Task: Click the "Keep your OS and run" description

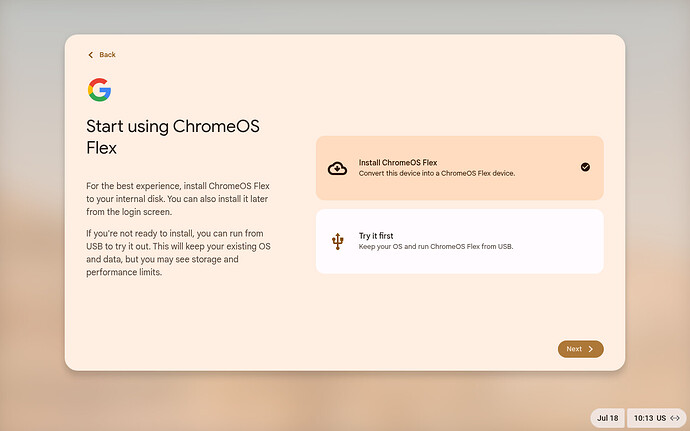Action: pyautogui.click(x=436, y=247)
